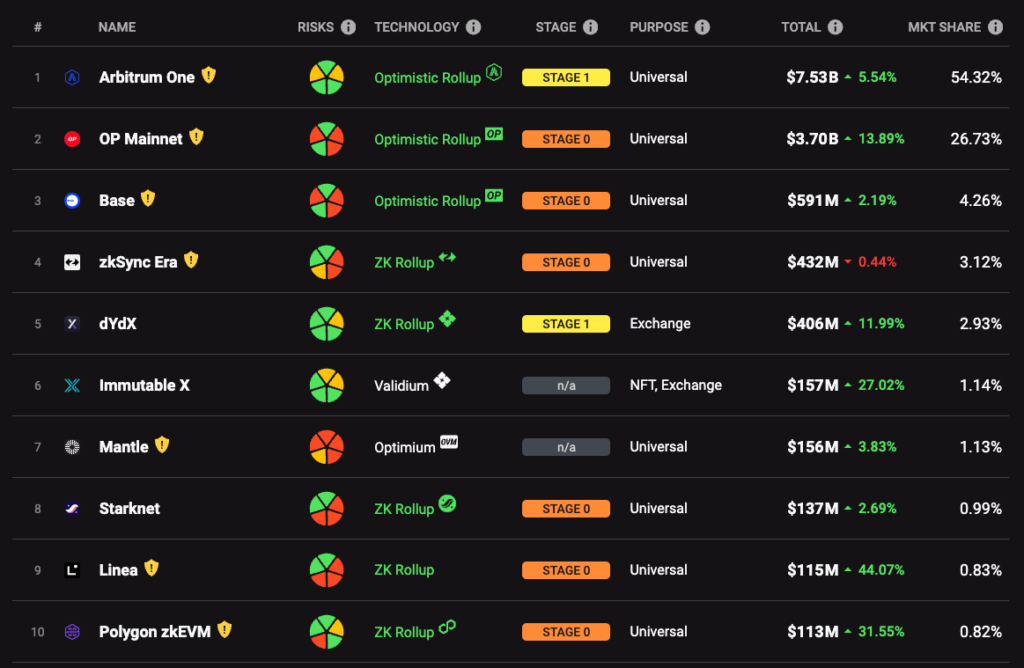Sort table by the NAME column header
Viewport: 1024px width, 668px height.
click(x=117, y=27)
